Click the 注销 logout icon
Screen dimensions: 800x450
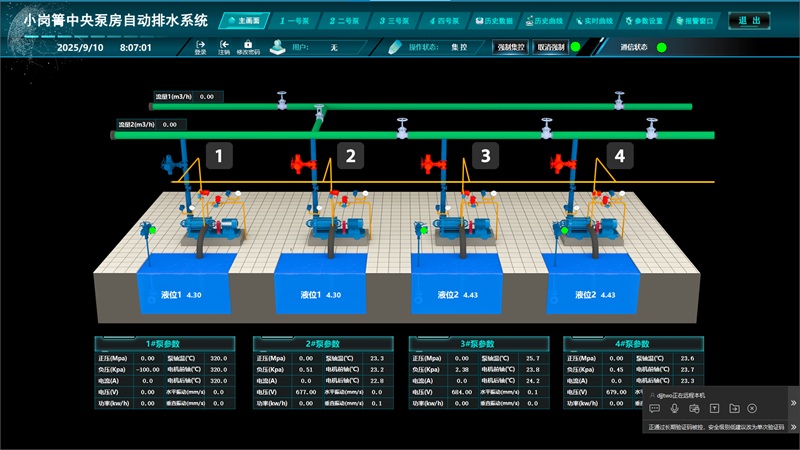coord(223,44)
